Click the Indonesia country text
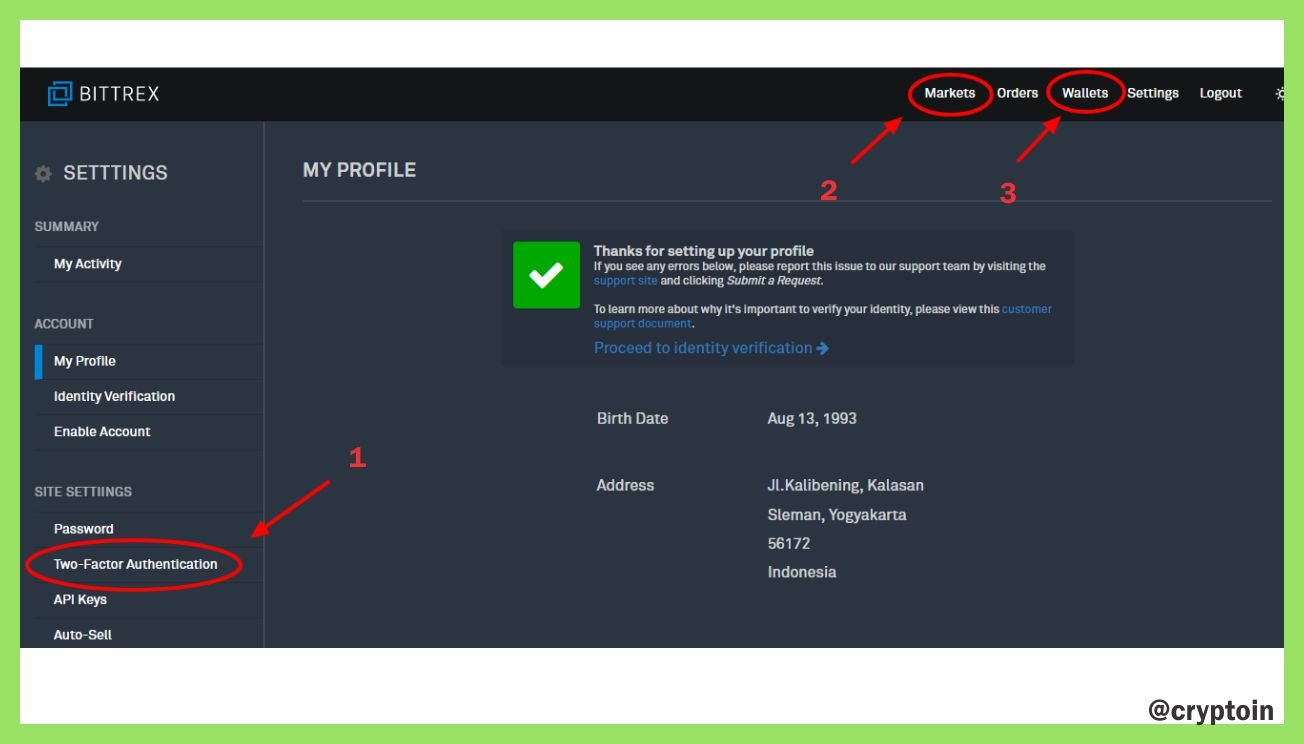 (x=802, y=572)
